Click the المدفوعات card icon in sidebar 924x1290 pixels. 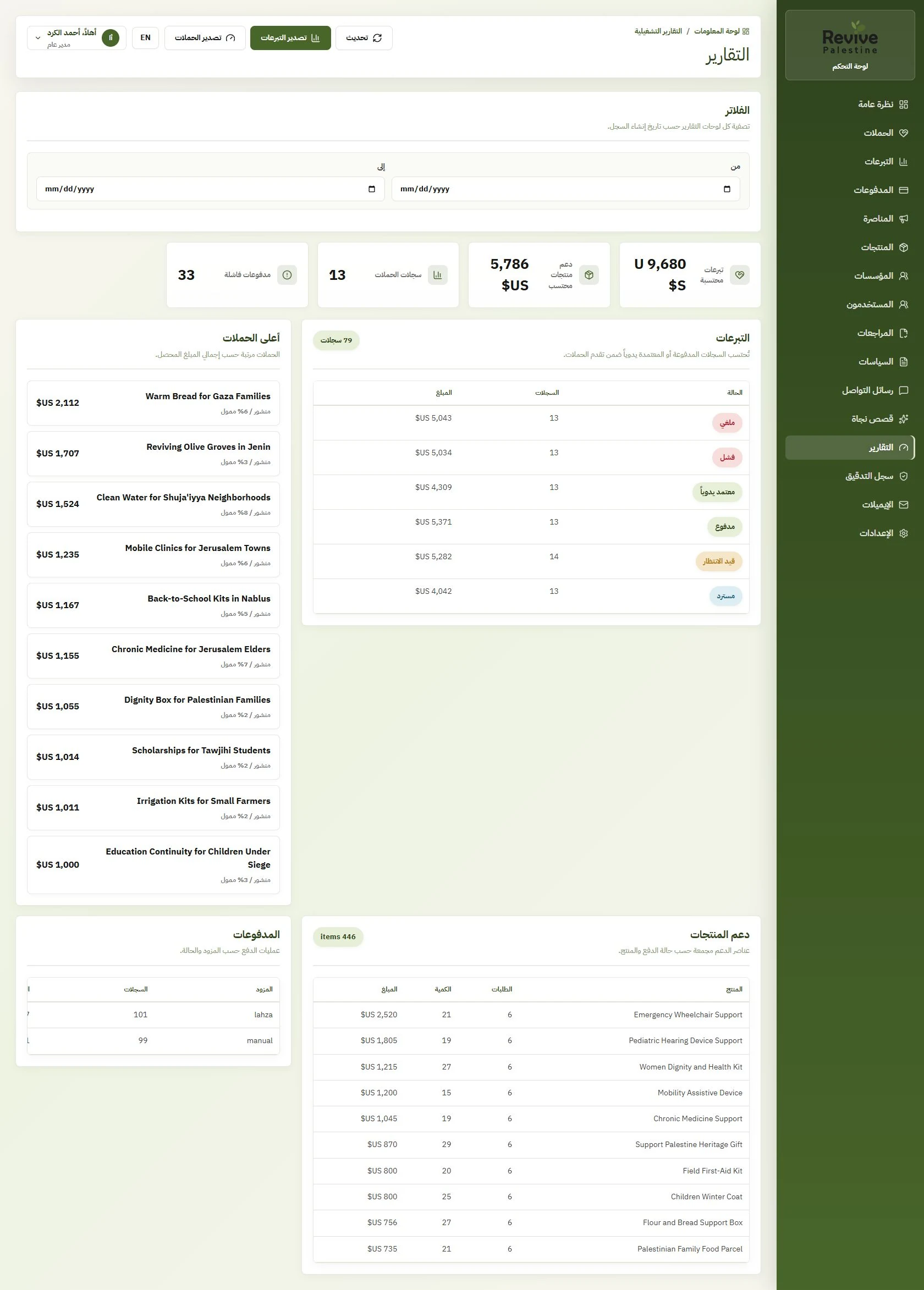coord(904,190)
